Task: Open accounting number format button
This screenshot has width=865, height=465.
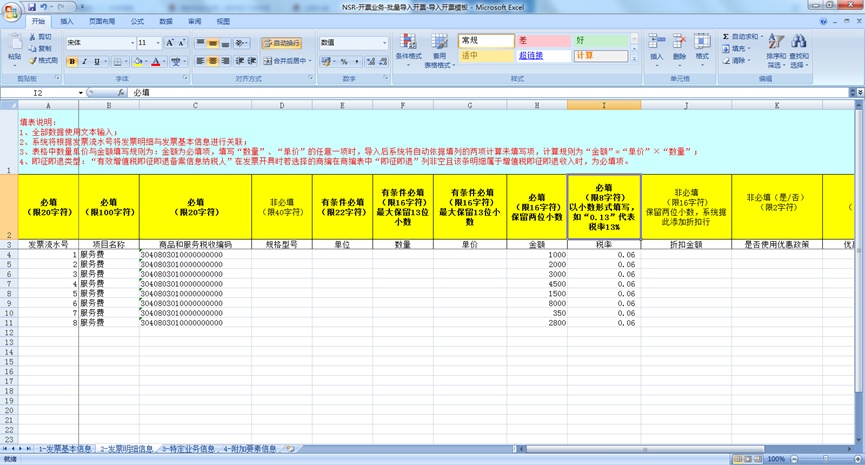Action: click(x=325, y=61)
